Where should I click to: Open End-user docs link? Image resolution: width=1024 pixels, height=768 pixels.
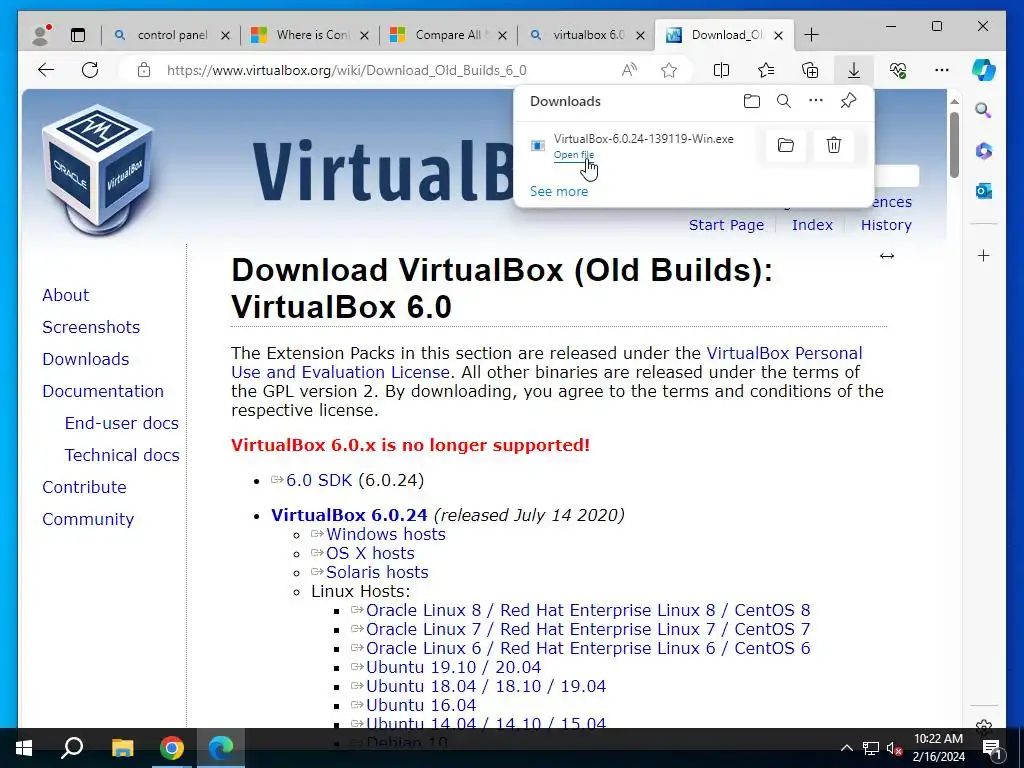point(121,423)
